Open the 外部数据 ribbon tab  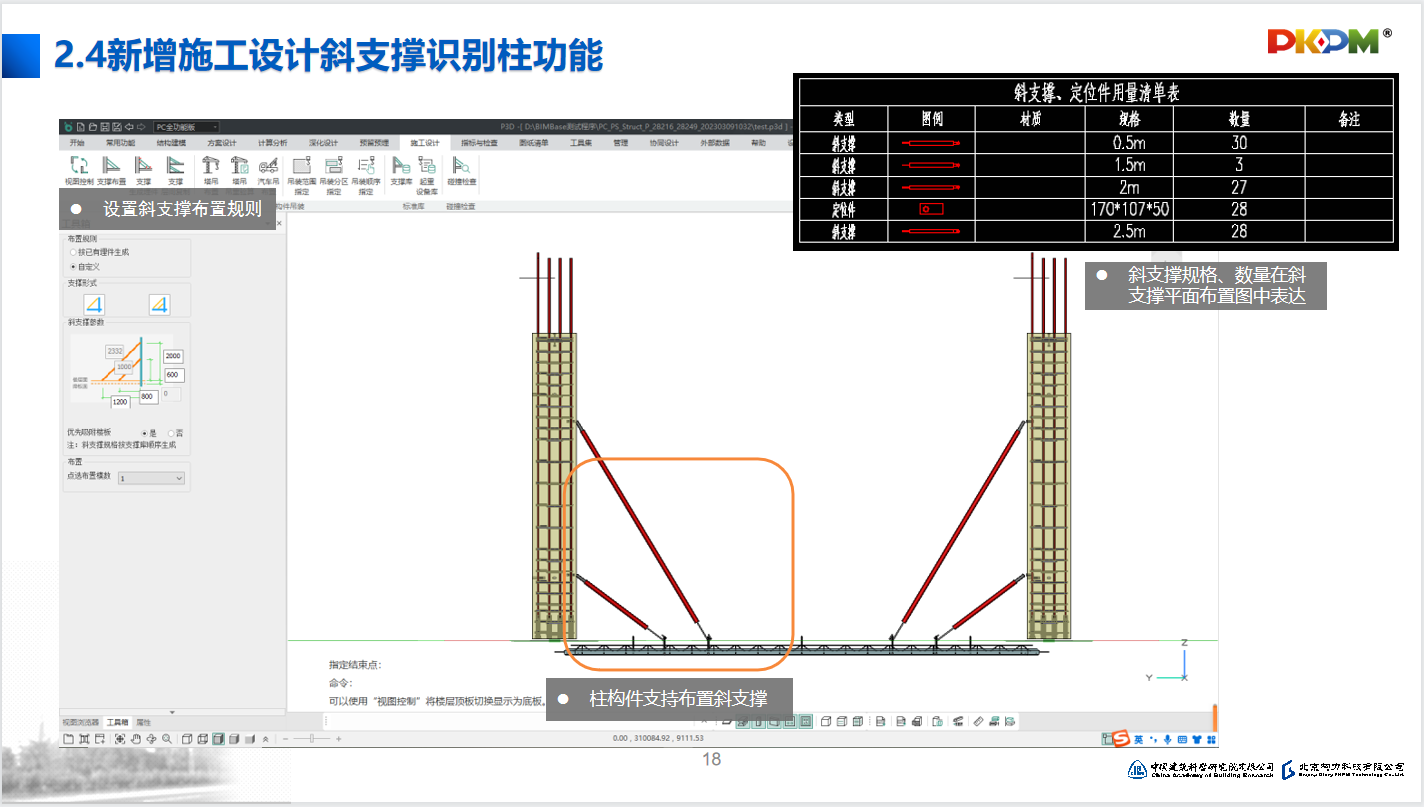tap(714, 143)
